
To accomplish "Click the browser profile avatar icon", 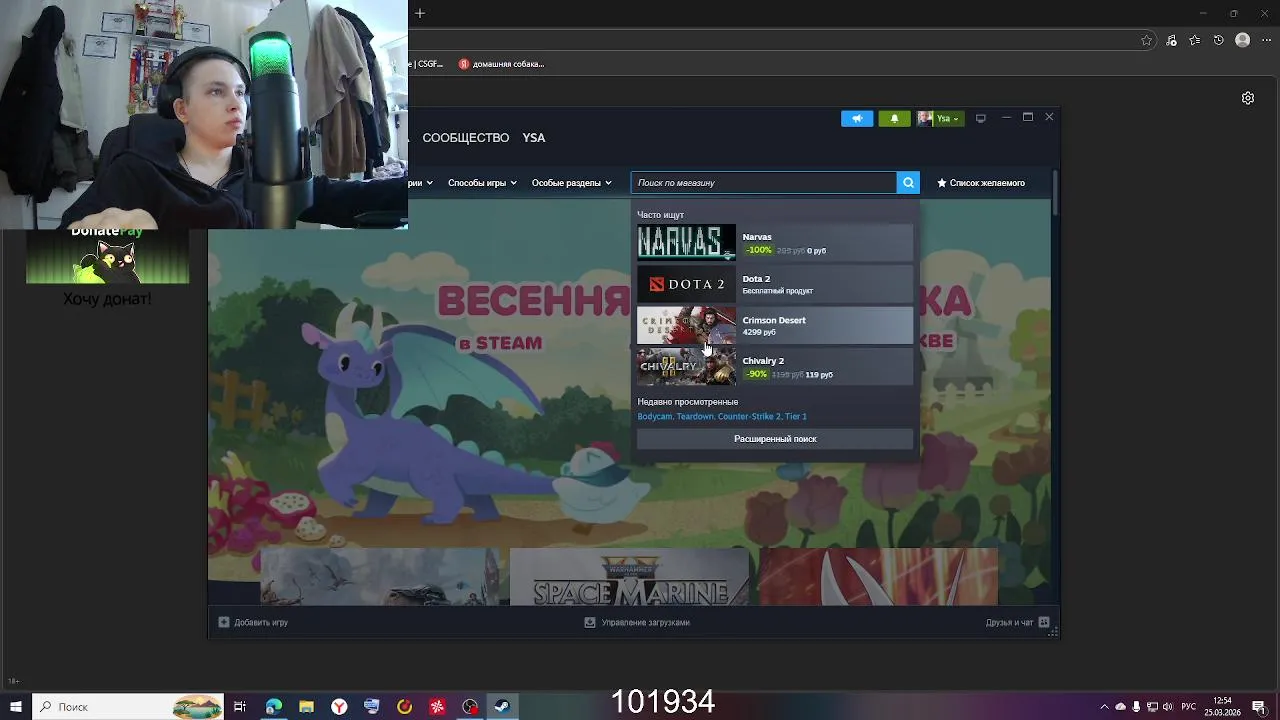I will point(1243,40).
